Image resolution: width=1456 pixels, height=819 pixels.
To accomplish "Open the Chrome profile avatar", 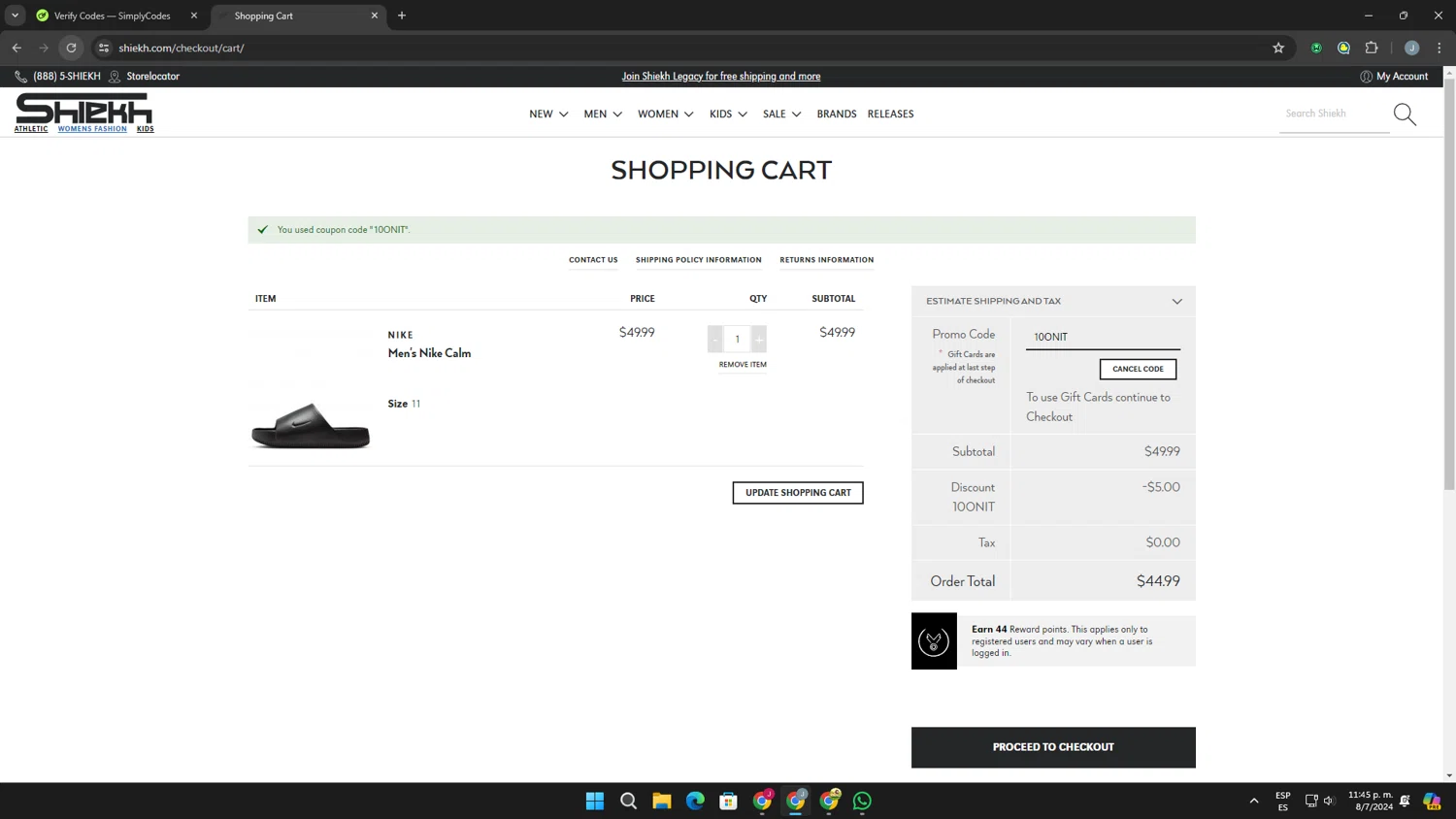I will [1411, 48].
